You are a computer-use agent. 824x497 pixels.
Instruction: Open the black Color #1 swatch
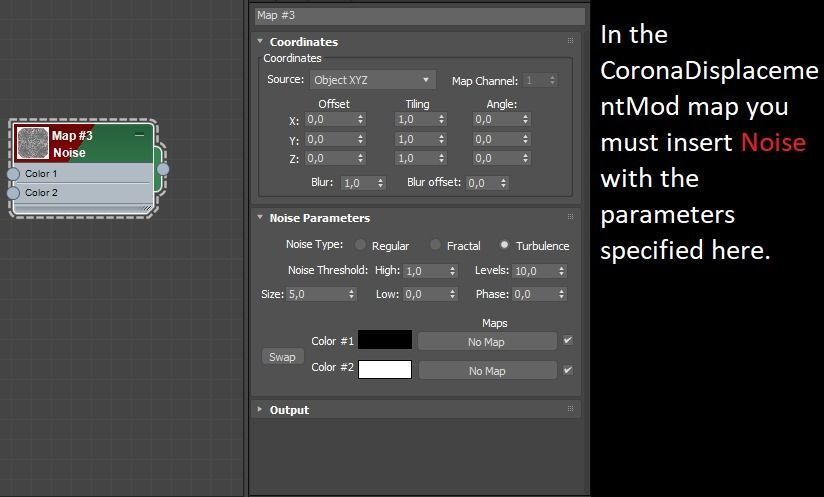pyautogui.click(x=385, y=340)
